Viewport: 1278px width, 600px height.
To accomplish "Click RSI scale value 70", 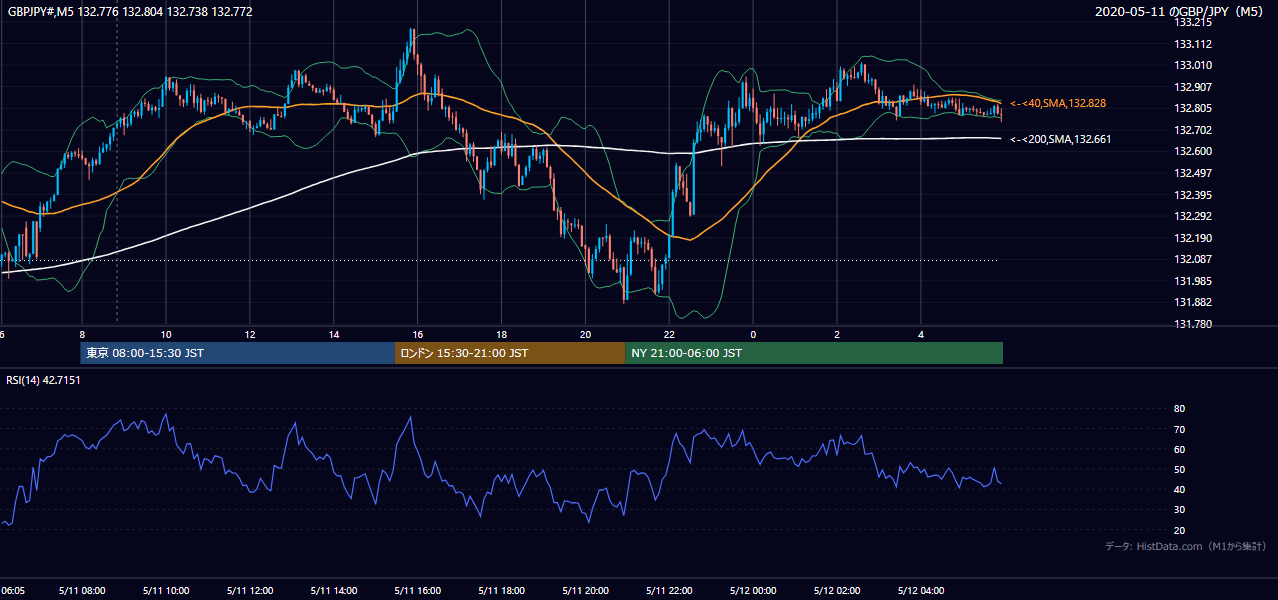I will pos(1179,429).
